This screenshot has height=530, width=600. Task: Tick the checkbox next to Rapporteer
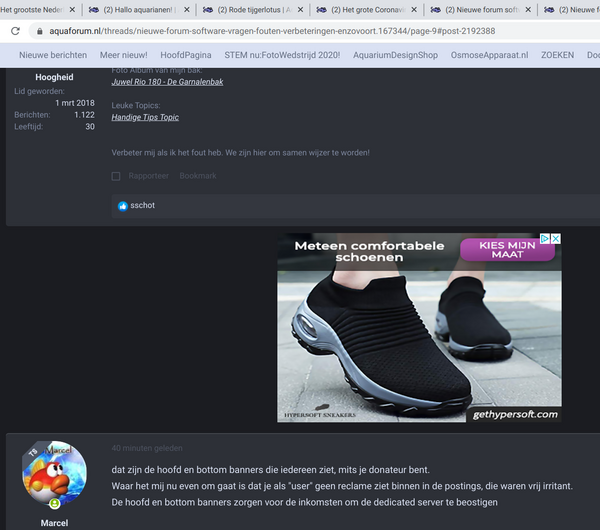coord(116,176)
